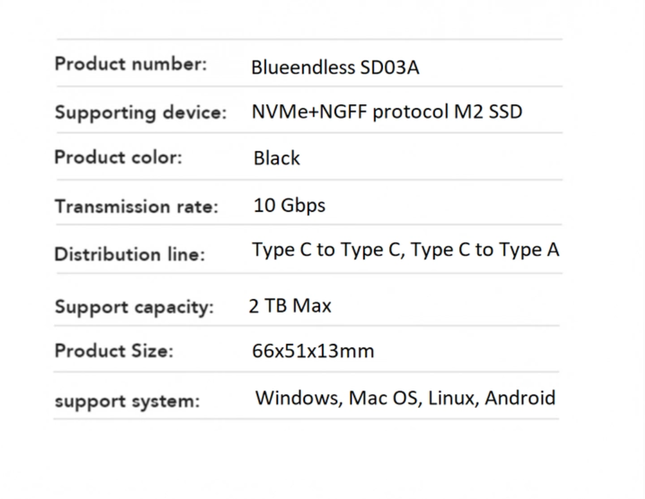
Task: Click the "Product Size:" label
Action: click(114, 351)
